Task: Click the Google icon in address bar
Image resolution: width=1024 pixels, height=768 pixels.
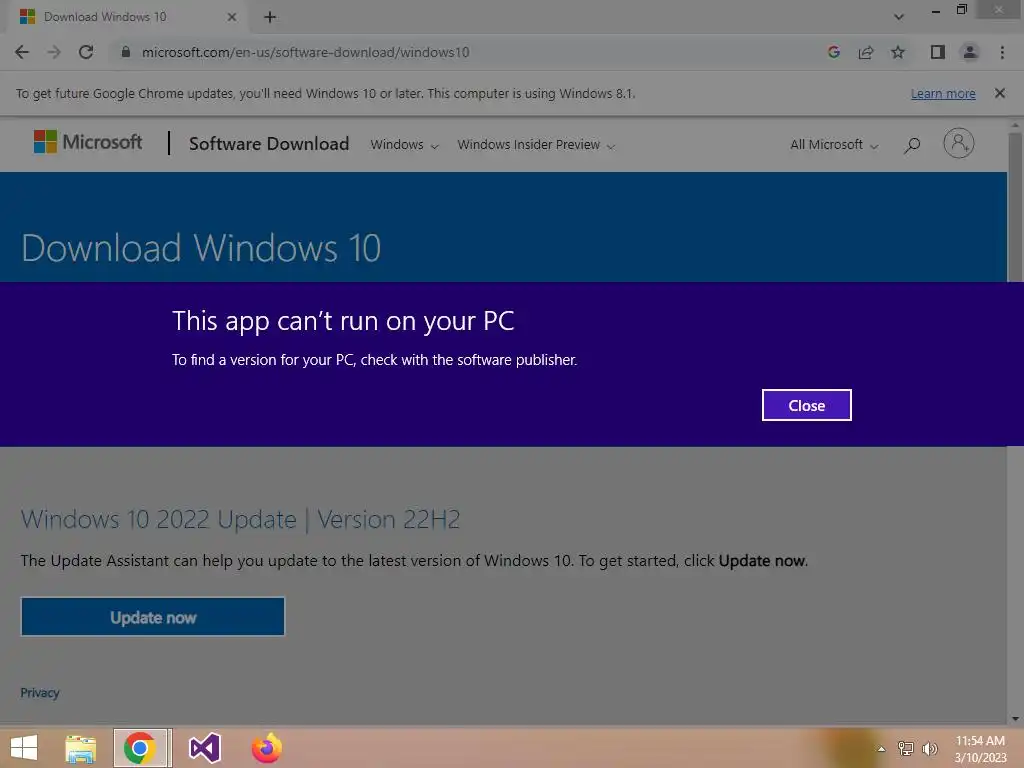Action: click(833, 52)
